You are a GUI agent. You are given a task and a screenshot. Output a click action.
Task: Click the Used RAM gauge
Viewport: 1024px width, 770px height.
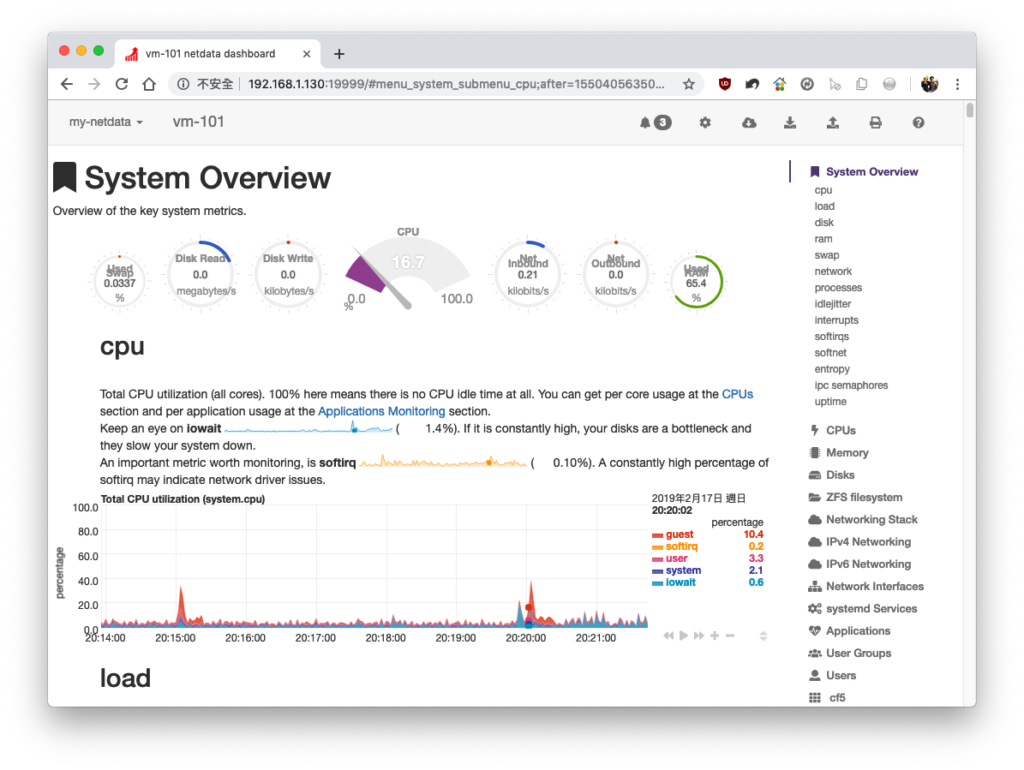(x=696, y=281)
